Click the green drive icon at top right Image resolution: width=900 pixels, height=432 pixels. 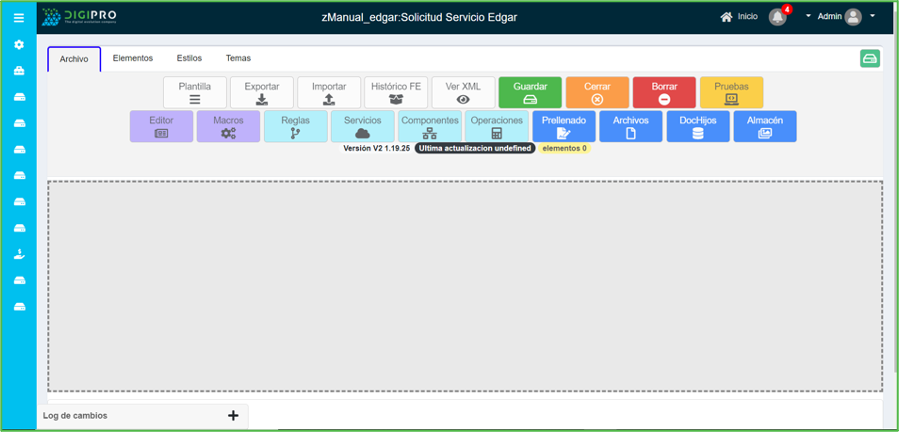click(x=869, y=59)
